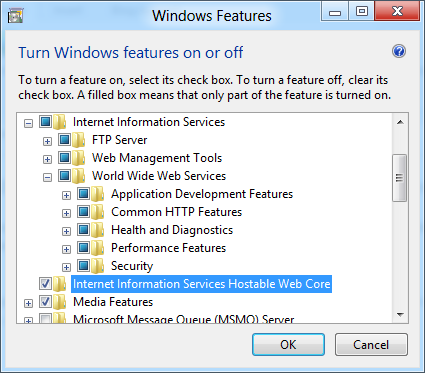Viewport: 425px width, 373px height.
Task: Click folder icon beside Web Management Tools
Action: [x=78, y=158]
